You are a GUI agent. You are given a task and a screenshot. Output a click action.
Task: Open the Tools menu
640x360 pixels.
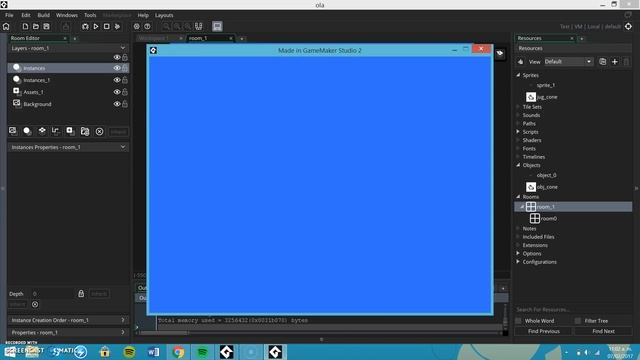pyautogui.click(x=90, y=15)
